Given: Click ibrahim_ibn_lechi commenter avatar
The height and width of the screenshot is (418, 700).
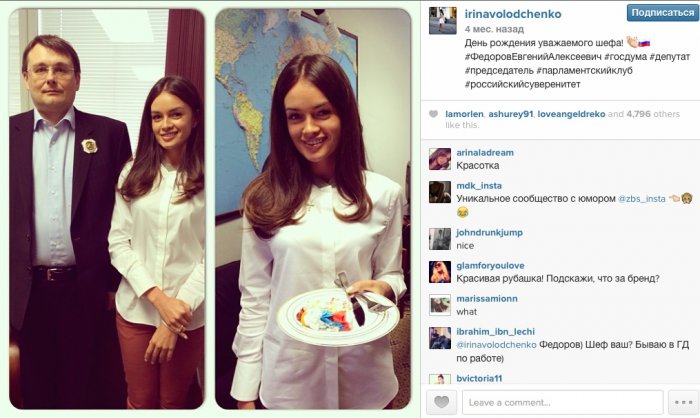Looking at the screenshot, I should (440, 338).
